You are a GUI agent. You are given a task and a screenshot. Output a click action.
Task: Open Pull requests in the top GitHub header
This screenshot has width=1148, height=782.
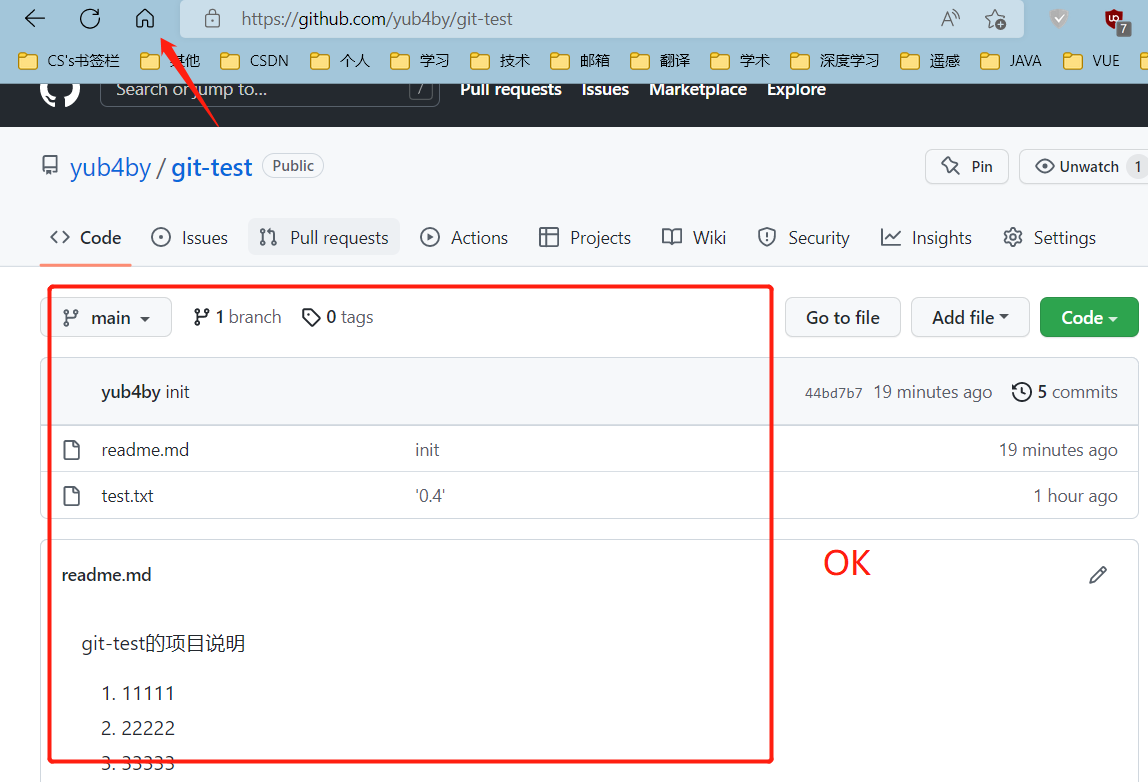(511, 89)
